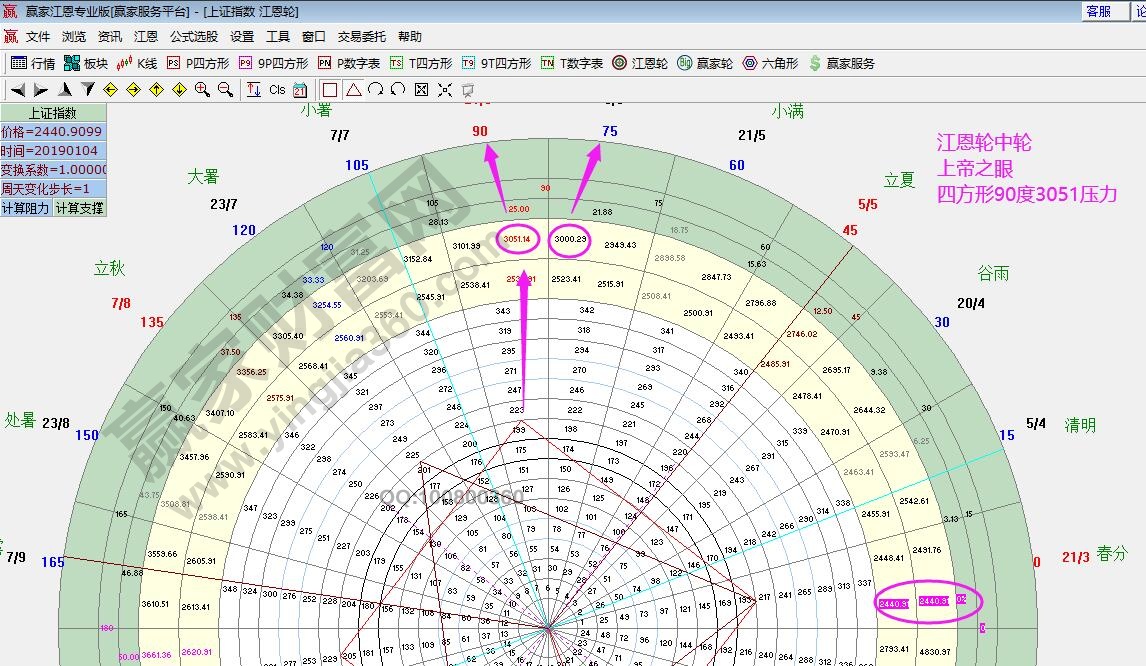Open the 江恩 menu
Screen dimensions: 1146x666
(146, 36)
